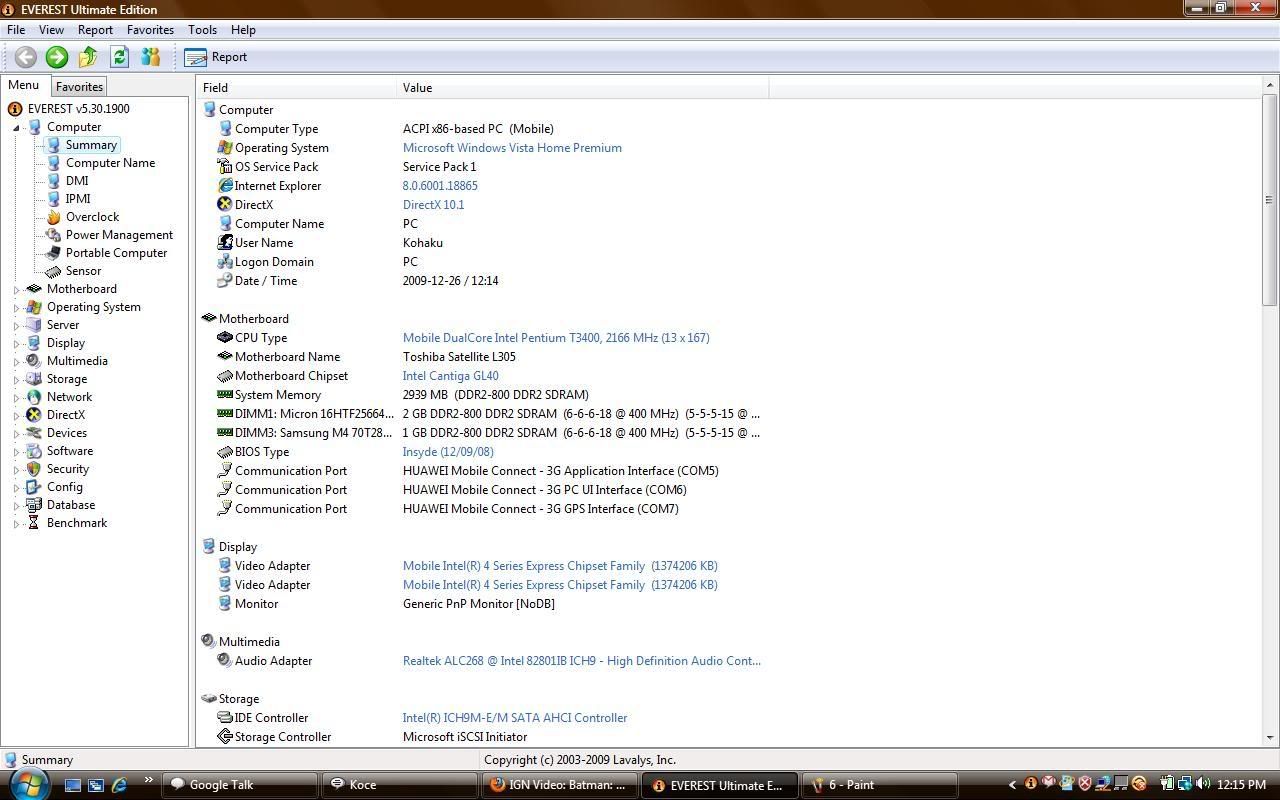This screenshot has width=1280, height=800.
Task: Open DirectX category in sidebar
Action: pyautogui.click(x=65, y=415)
